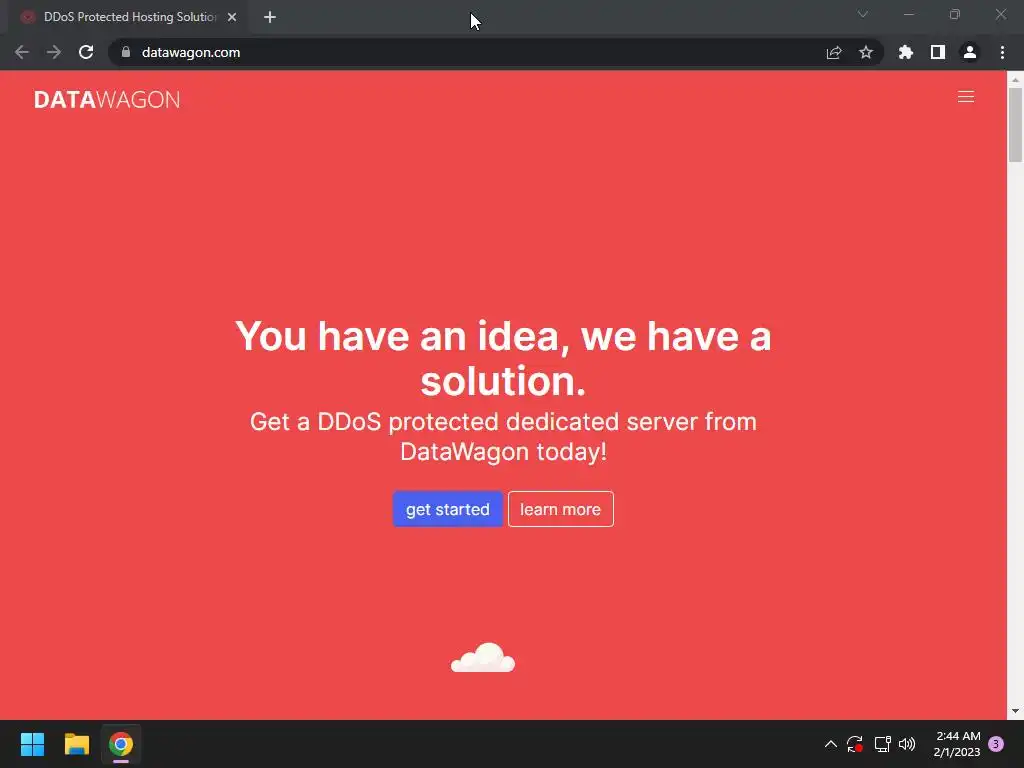Open the network status tray icon
This screenshot has height=768, width=1024.
click(x=882, y=744)
